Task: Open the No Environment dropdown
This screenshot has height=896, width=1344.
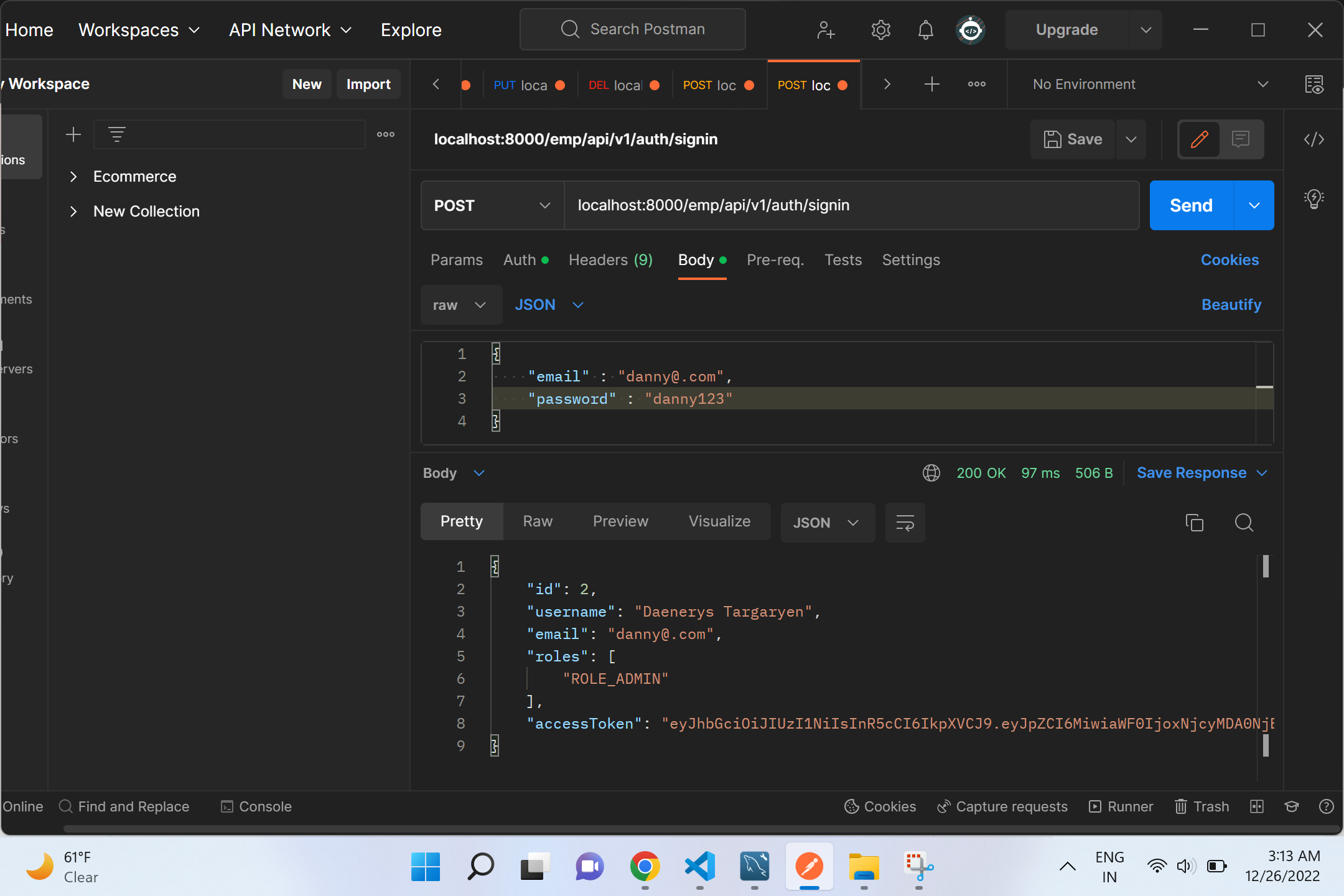Action: click(1145, 84)
